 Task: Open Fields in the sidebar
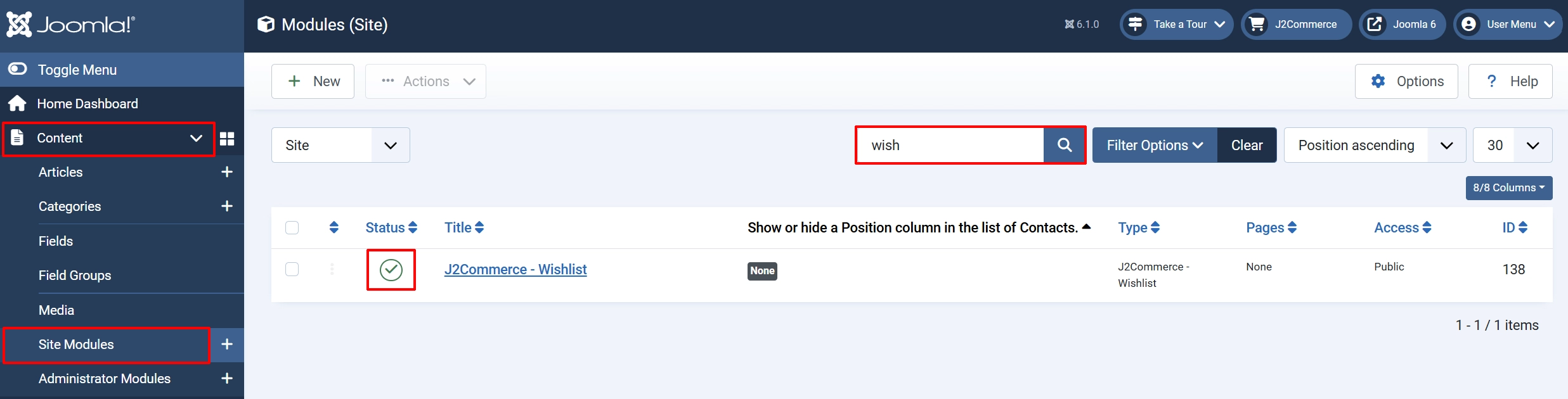(56, 241)
